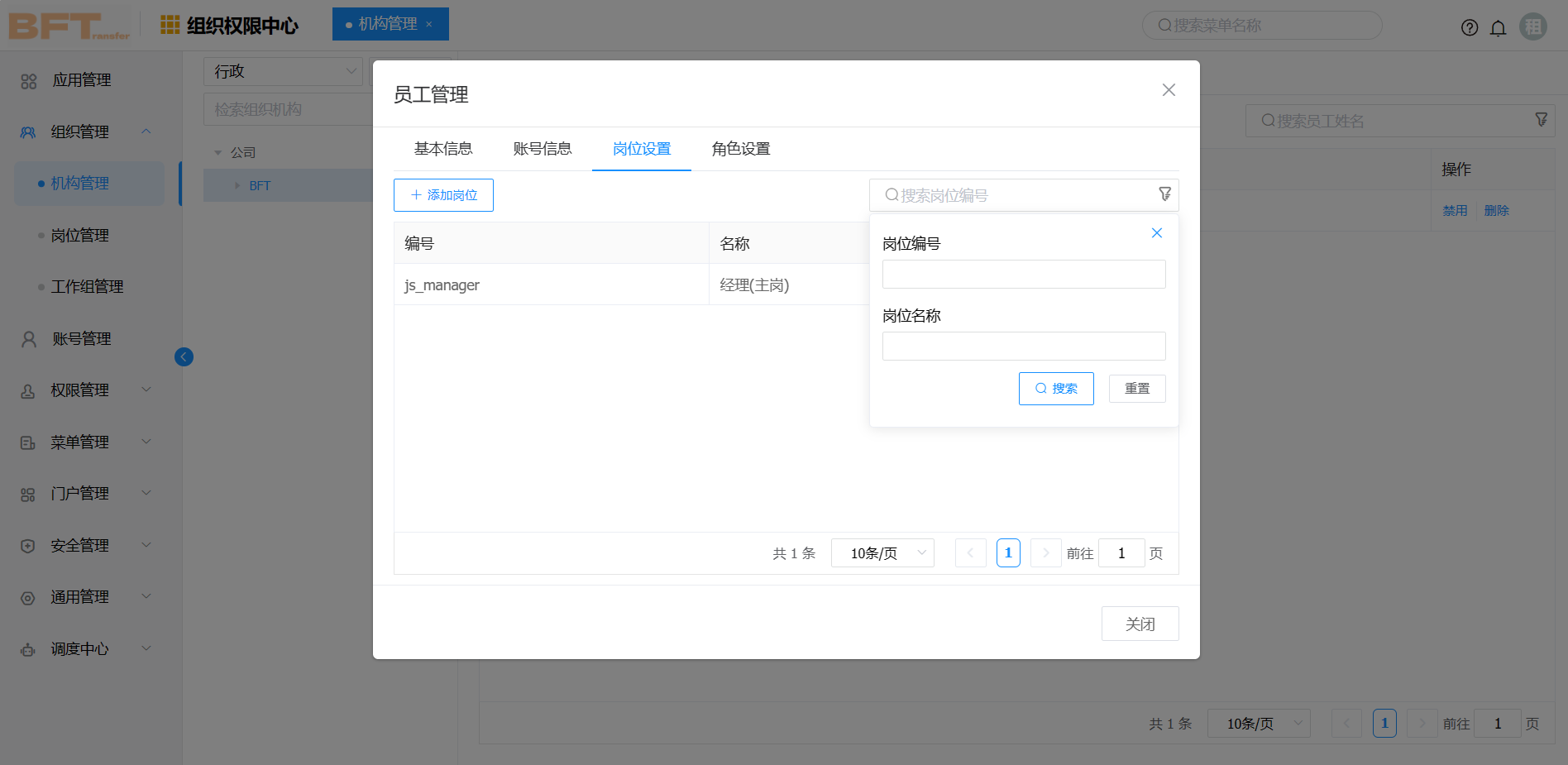This screenshot has height=765, width=1568.
Task: Open 岗位管理 in the sidebar
Action: click(80, 236)
